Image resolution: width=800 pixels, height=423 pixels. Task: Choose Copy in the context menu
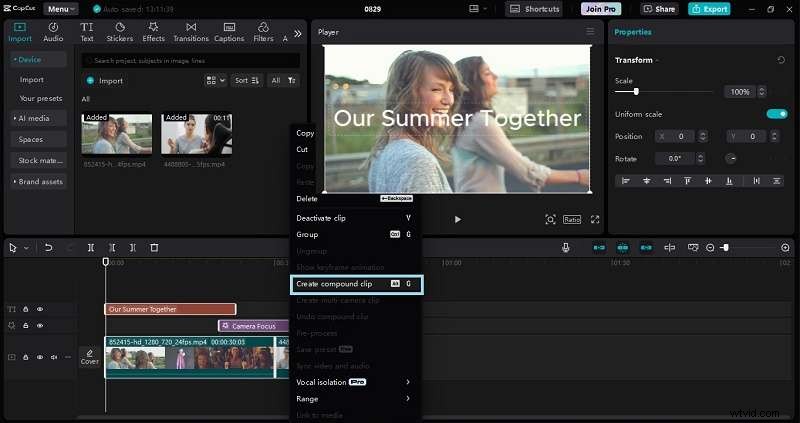coord(305,133)
